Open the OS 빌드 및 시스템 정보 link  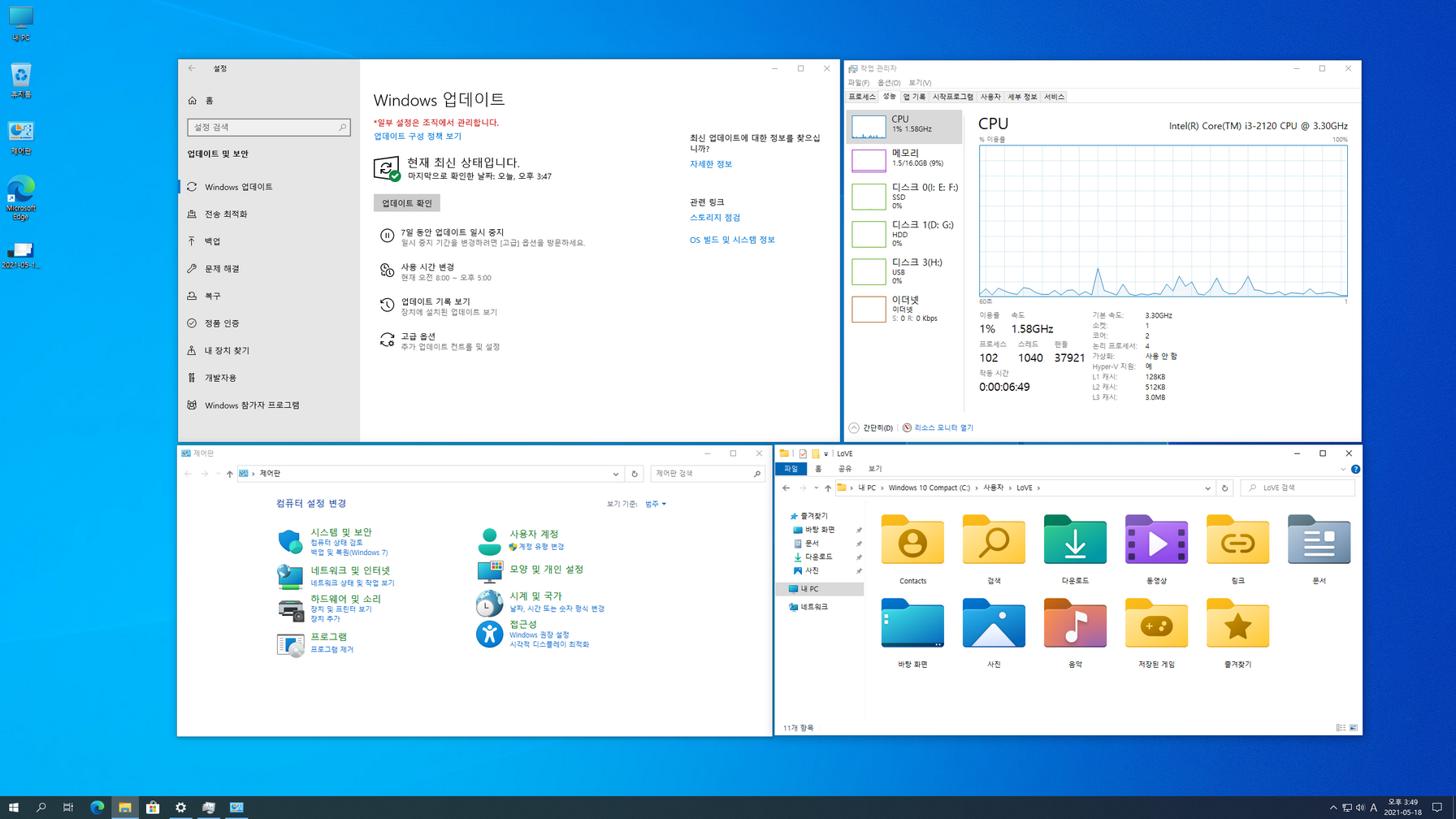[x=732, y=240]
